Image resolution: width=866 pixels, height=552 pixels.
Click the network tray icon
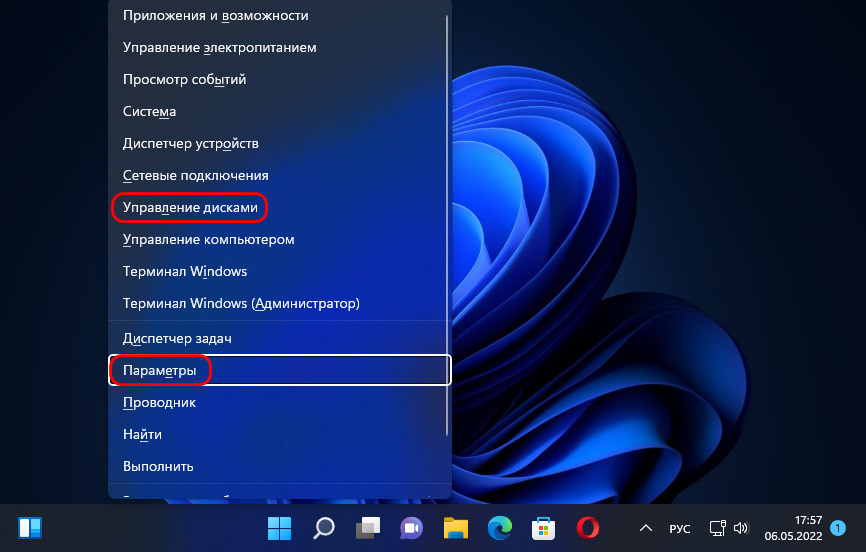(717, 527)
